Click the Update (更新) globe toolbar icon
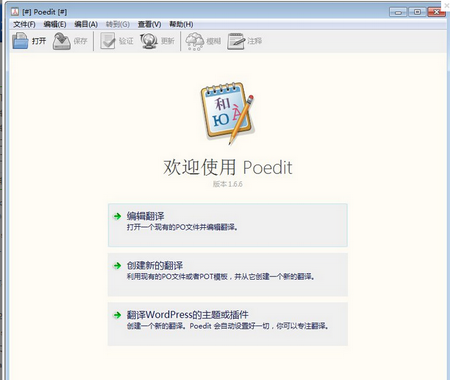Viewport: 450px width, 380px height. click(x=149, y=41)
